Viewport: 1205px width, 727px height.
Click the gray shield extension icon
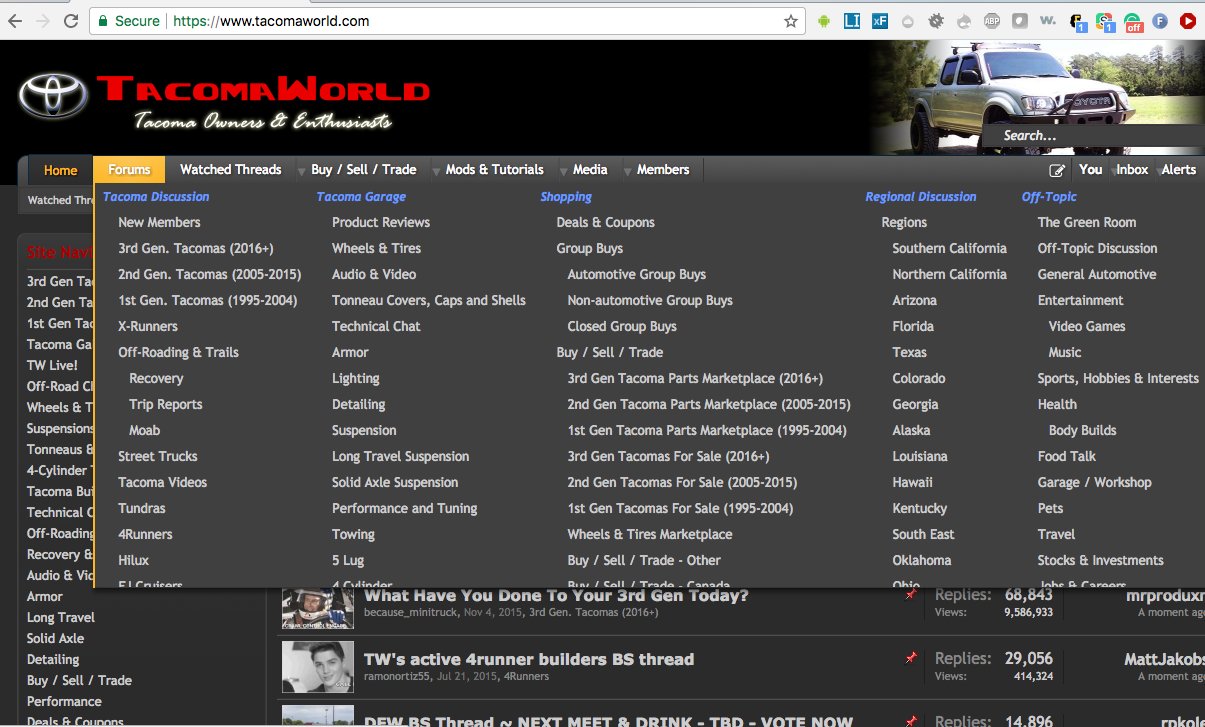(1020, 20)
